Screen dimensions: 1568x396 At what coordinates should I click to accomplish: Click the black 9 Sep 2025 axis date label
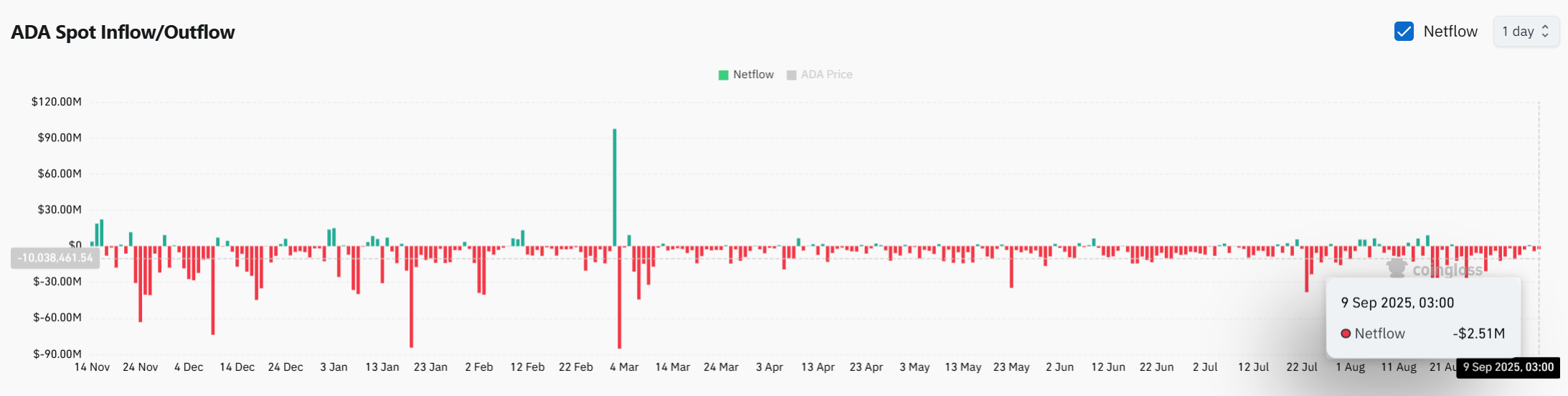click(1508, 367)
